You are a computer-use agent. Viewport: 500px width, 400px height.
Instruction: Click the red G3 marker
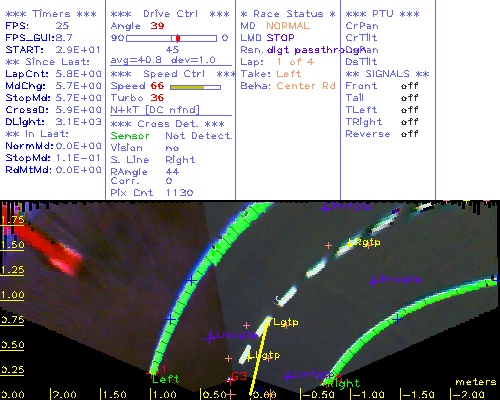[239, 377]
